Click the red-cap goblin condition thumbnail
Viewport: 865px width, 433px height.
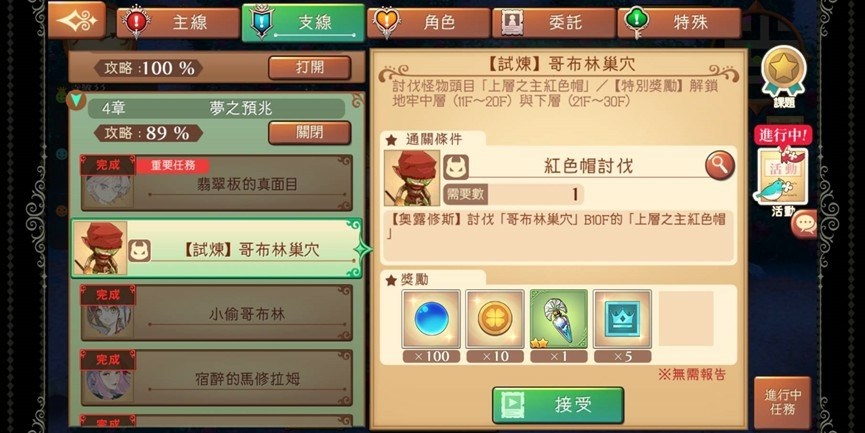pyautogui.click(x=412, y=178)
